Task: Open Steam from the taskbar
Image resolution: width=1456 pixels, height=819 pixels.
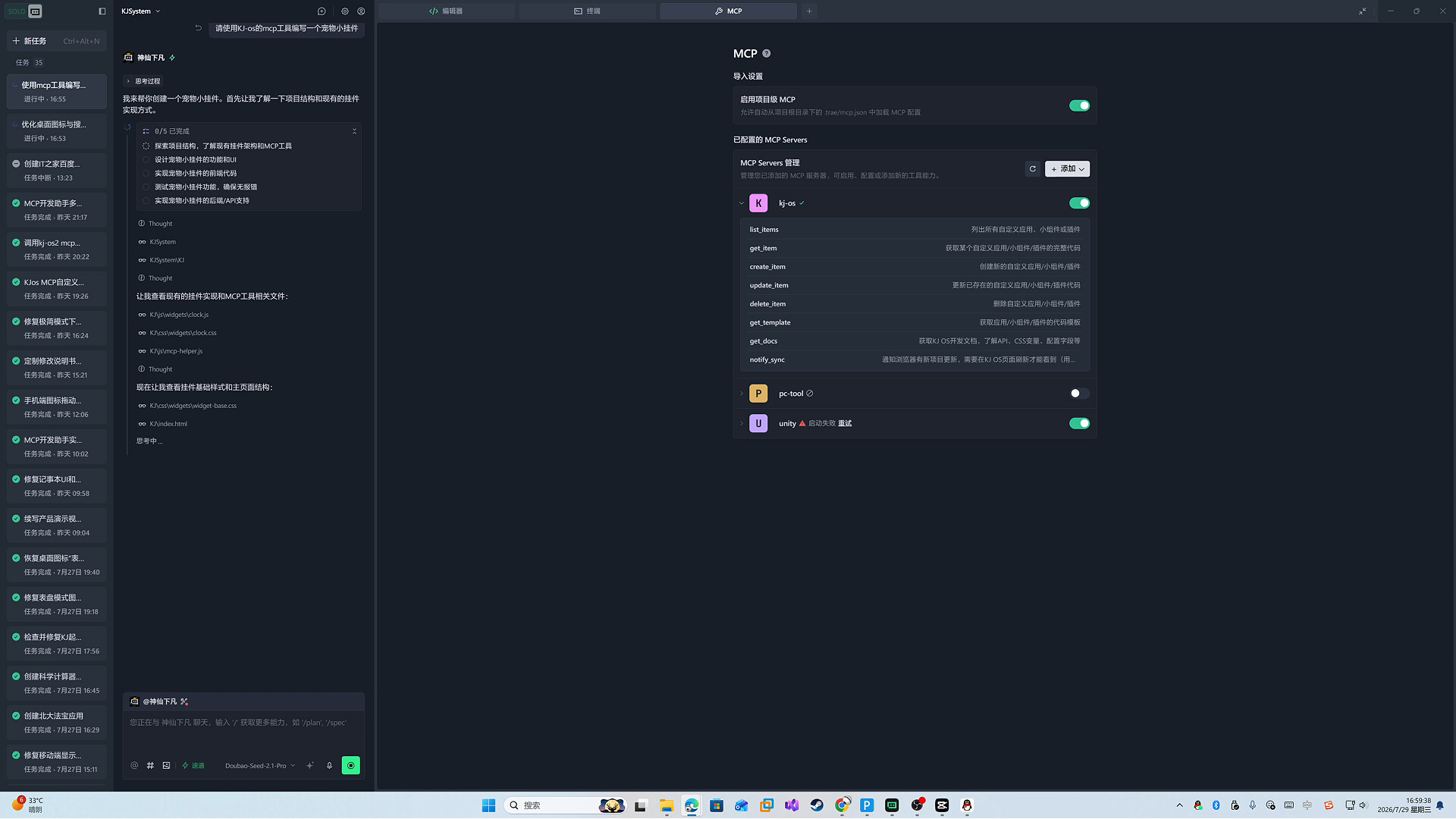Action: click(817, 805)
